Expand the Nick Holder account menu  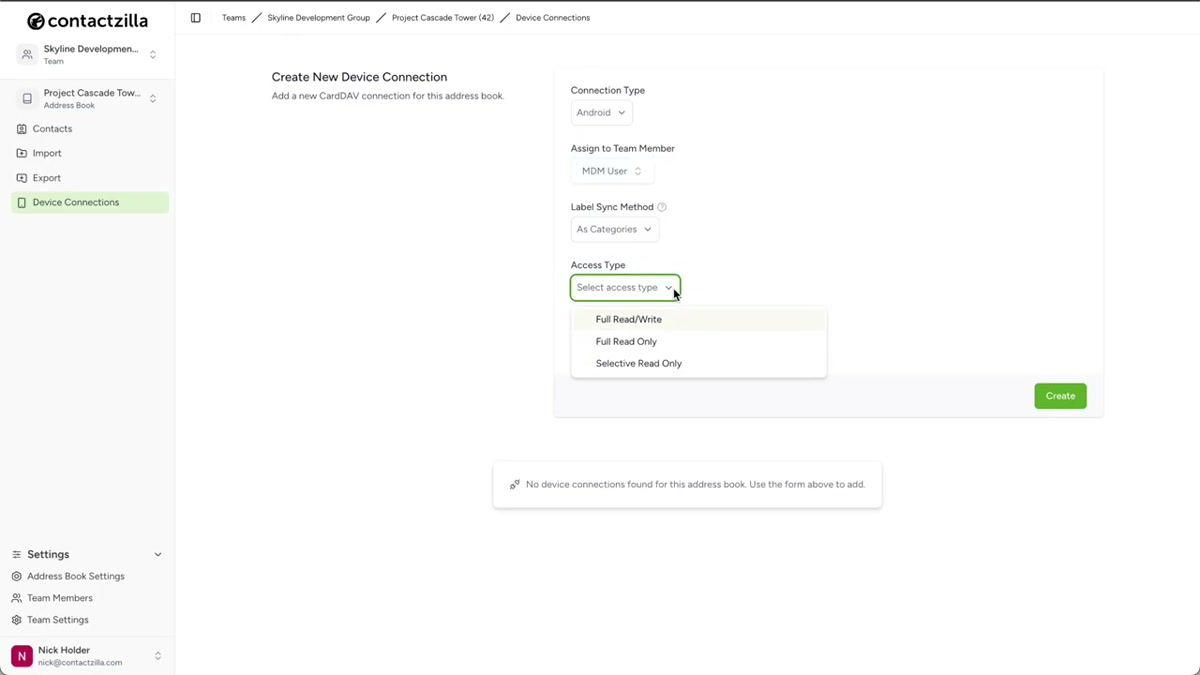click(157, 655)
